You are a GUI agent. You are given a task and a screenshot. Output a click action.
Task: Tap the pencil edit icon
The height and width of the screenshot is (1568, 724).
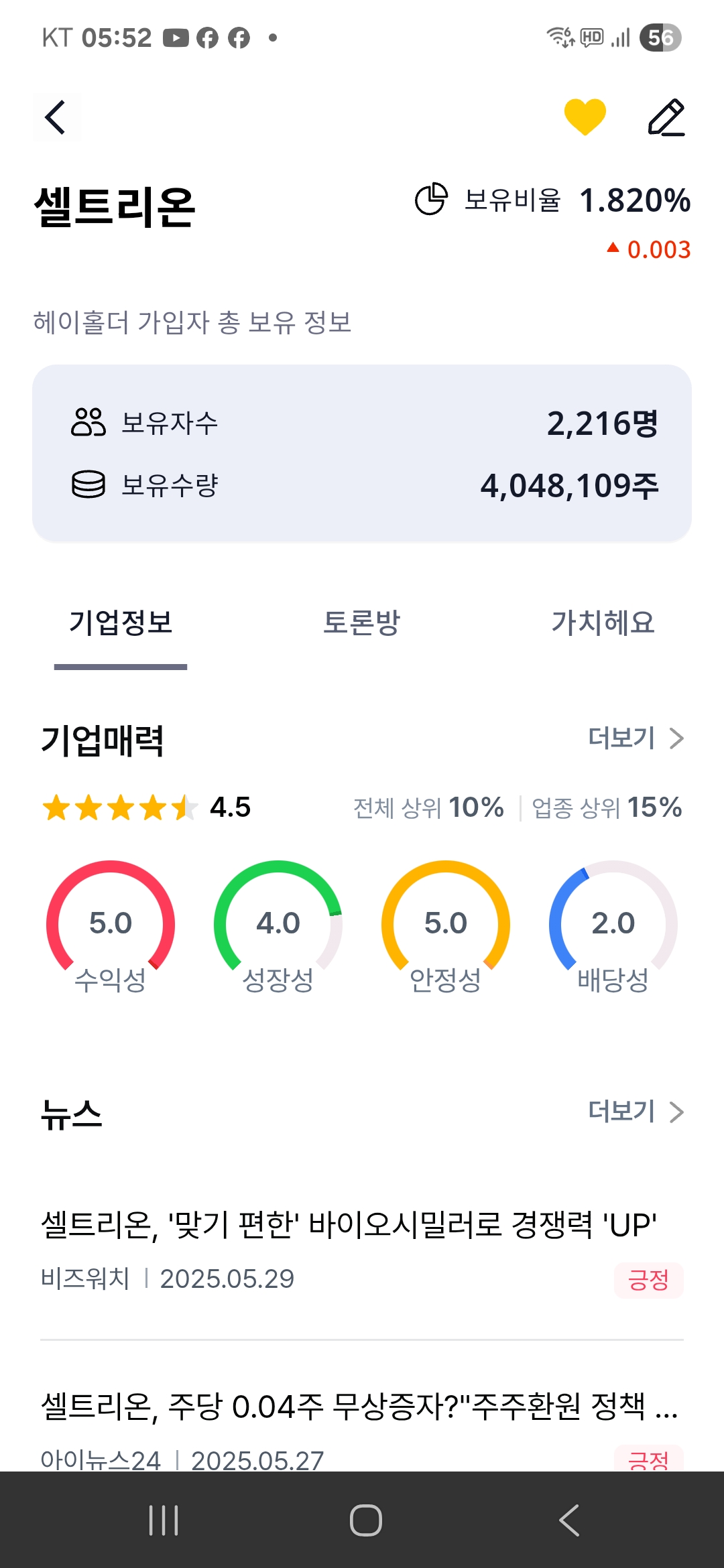point(666,118)
